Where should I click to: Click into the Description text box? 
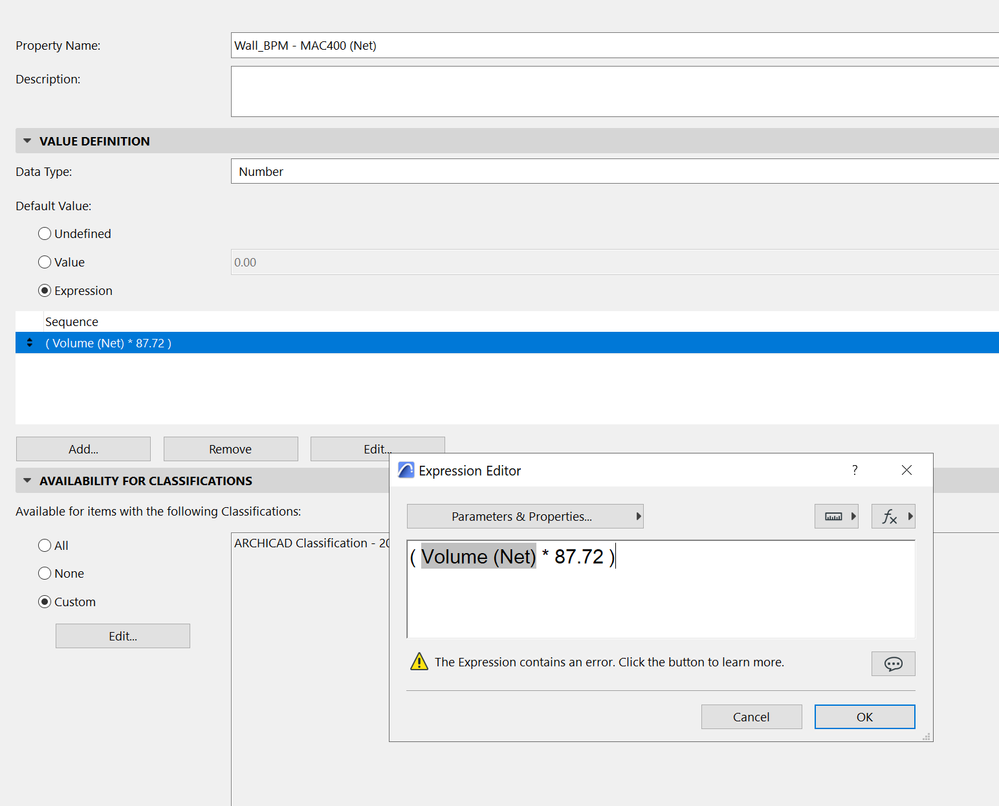coord(615,91)
